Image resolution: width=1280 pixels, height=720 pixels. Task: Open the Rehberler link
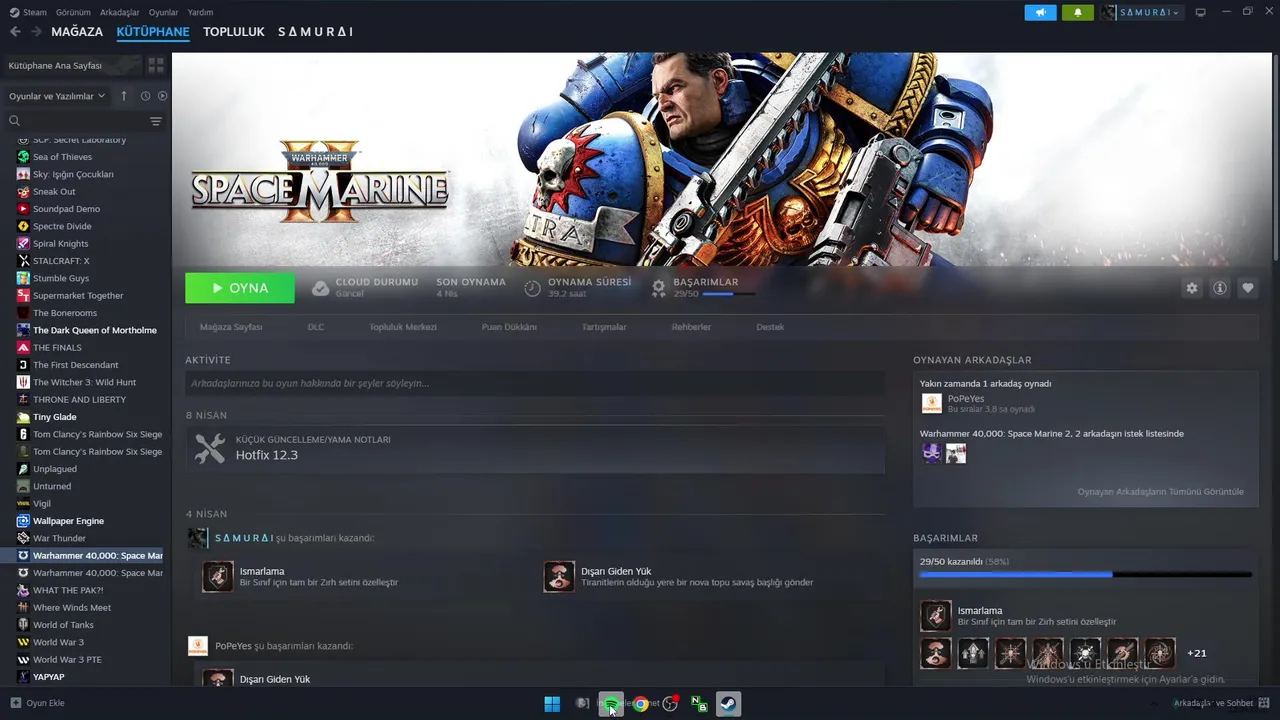point(691,327)
